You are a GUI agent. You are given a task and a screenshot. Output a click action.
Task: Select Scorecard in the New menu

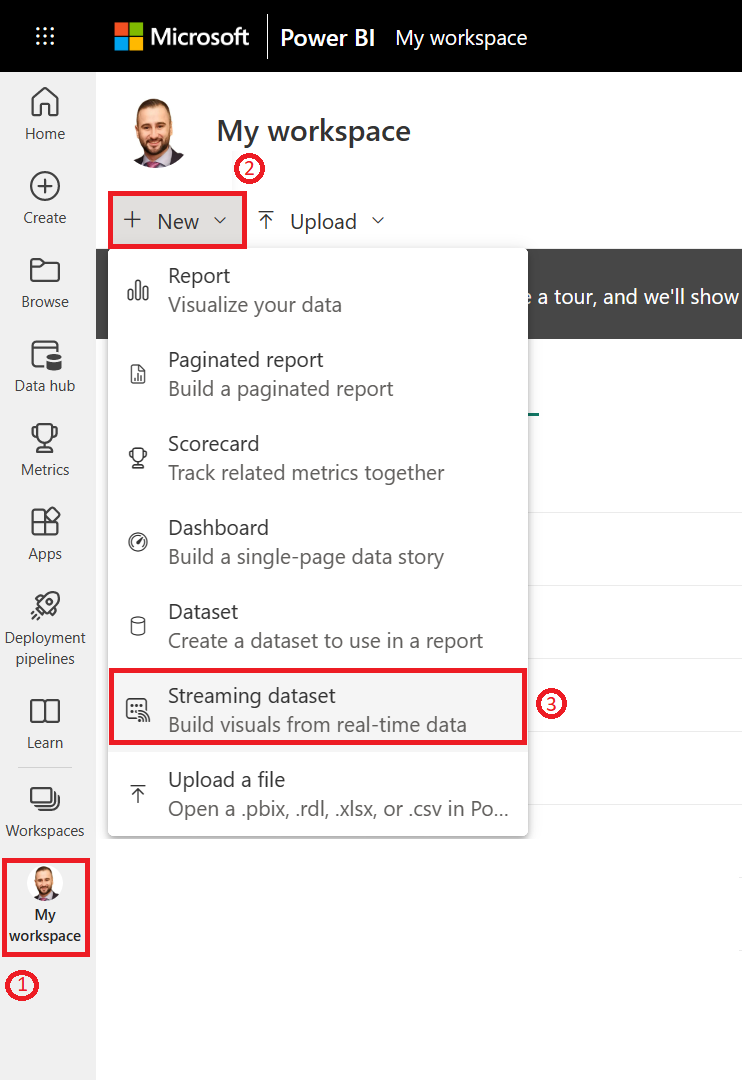[318, 458]
